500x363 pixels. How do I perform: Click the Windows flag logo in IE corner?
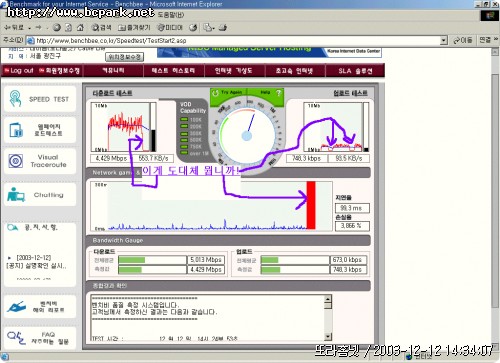click(x=489, y=15)
